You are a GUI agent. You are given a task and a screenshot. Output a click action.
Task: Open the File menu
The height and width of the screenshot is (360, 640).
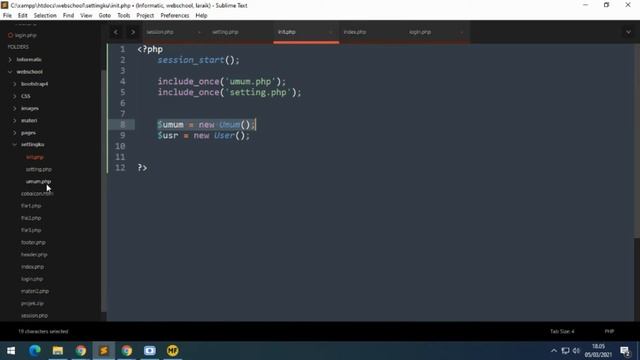[x=7, y=16]
